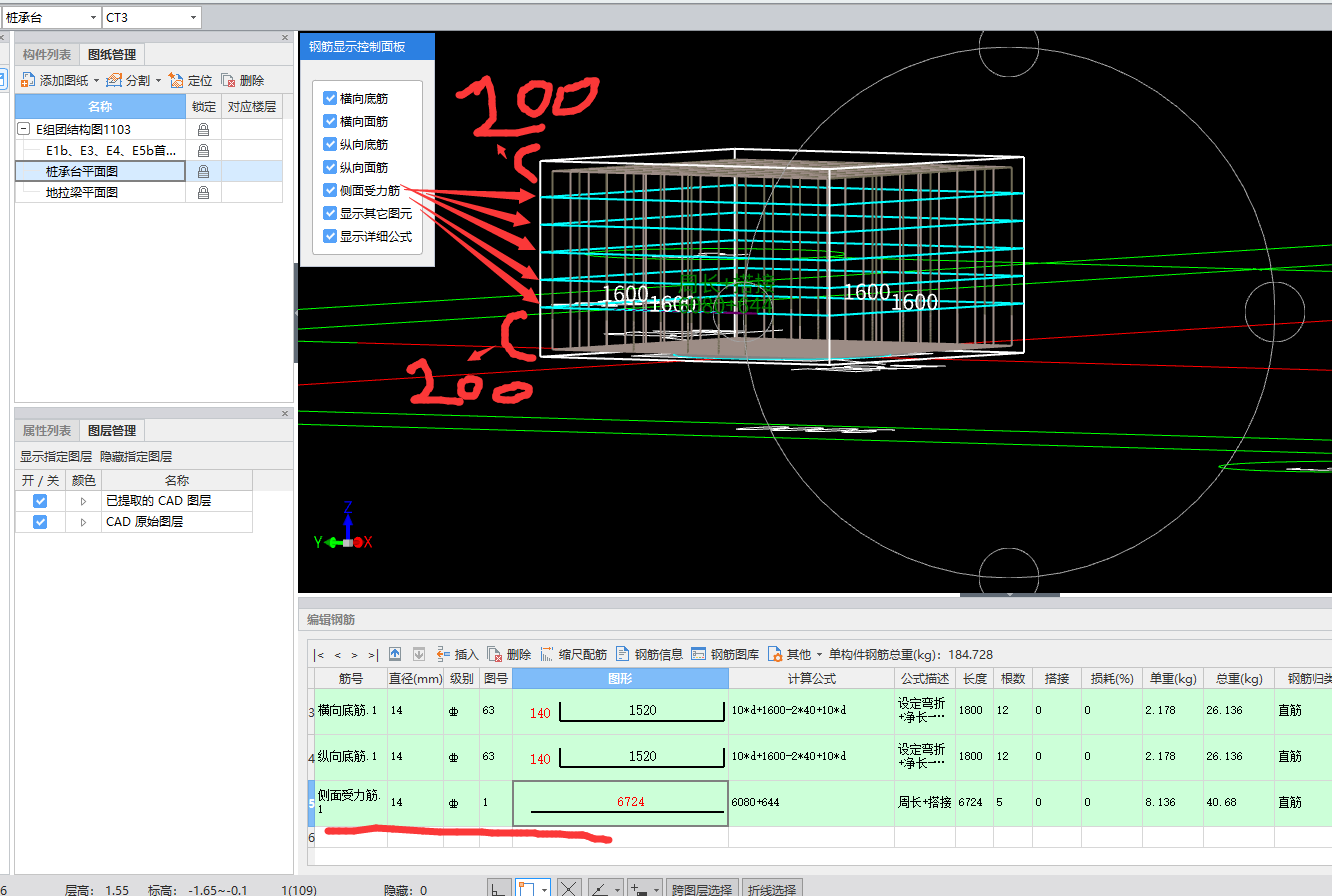1332x896 pixels.
Task: Click the 6724 shape cell for 侧面受力筋
Action: tap(620, 803)
